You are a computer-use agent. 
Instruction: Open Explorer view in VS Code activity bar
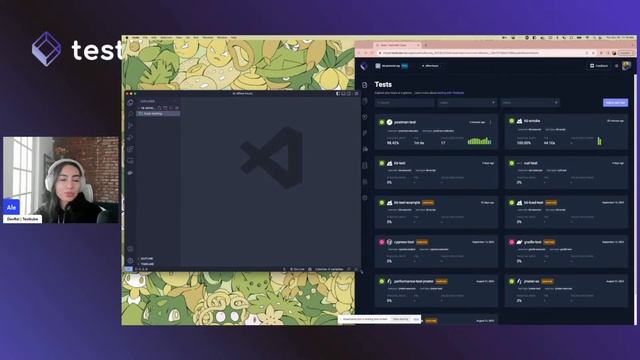(130, 102)
